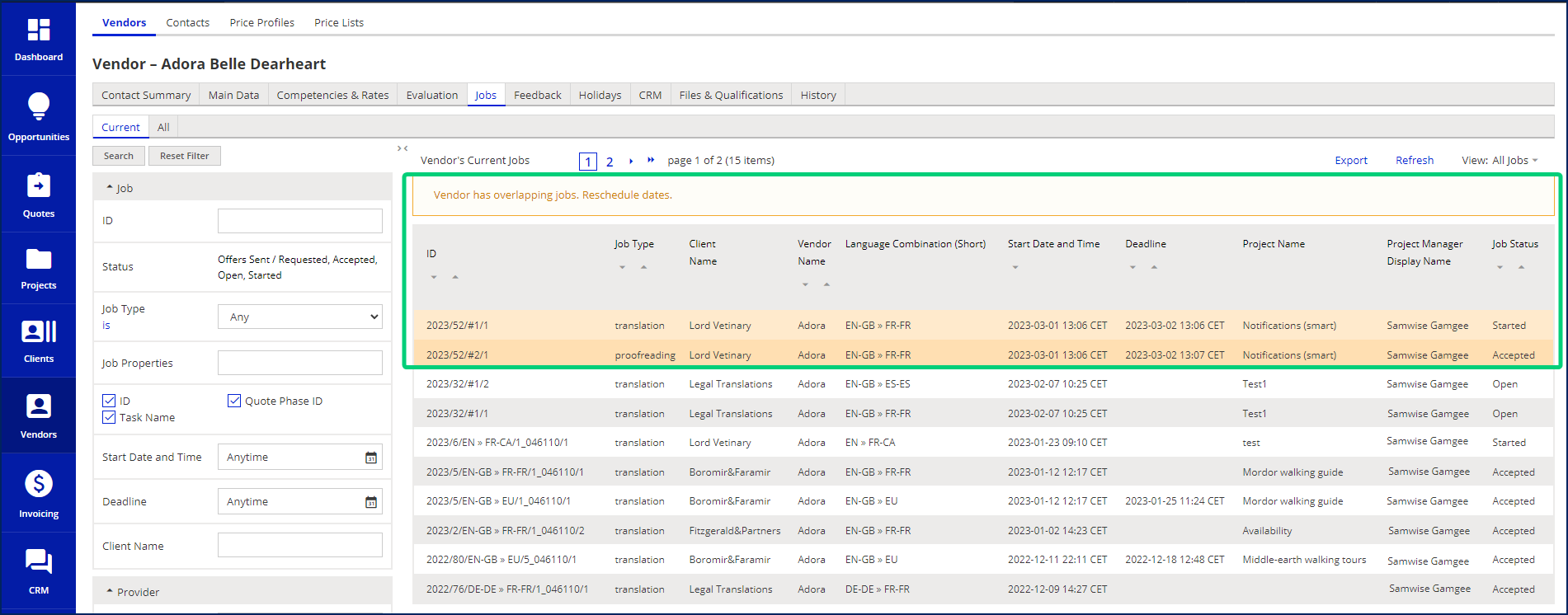Toggle Quote Phase ID checkbox
The image size is (1568, 615).
pyautogui.click(x=233, y=401)
